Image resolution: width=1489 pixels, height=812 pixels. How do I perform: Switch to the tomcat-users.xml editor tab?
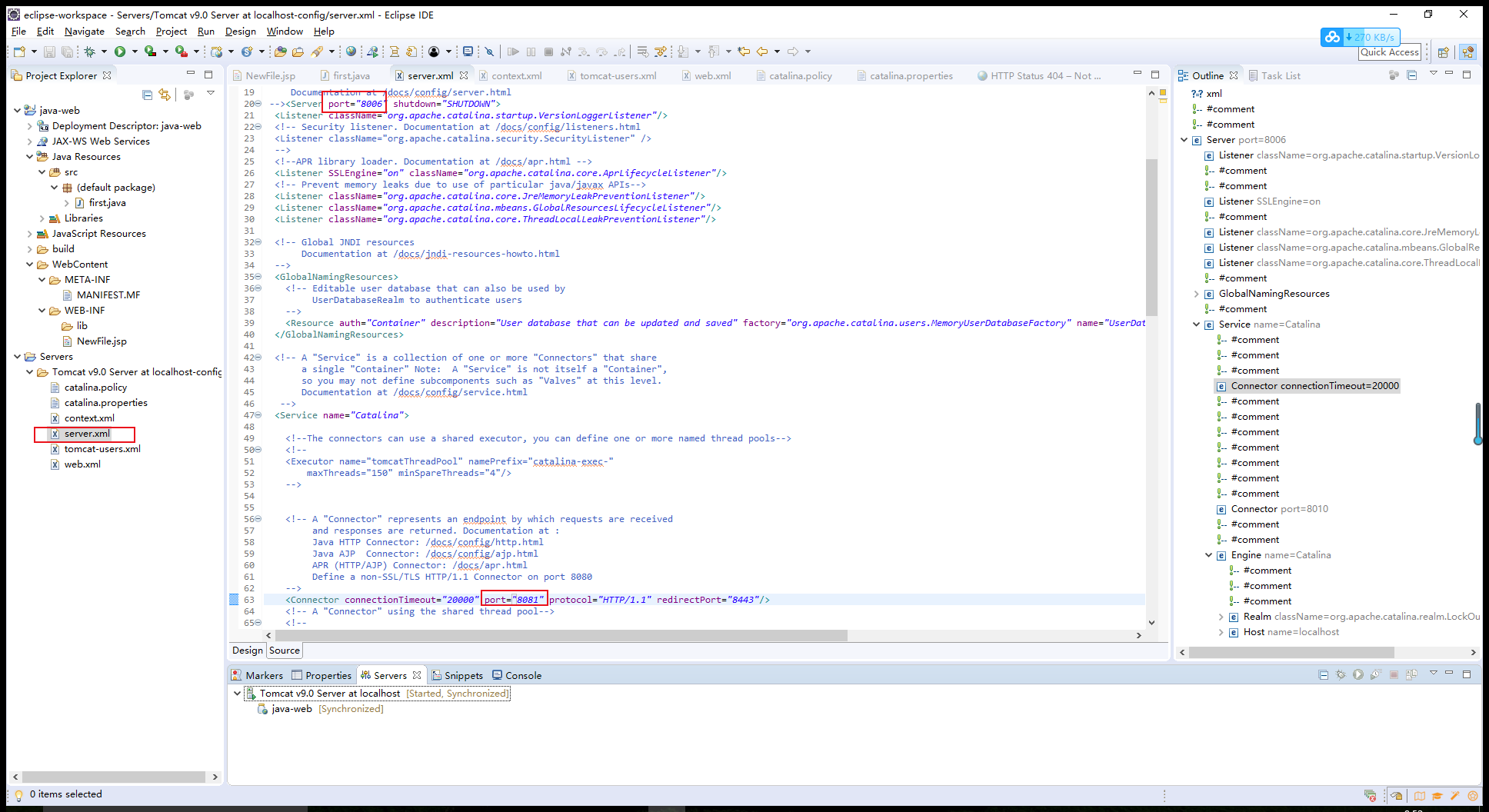(x=611, y=75)
